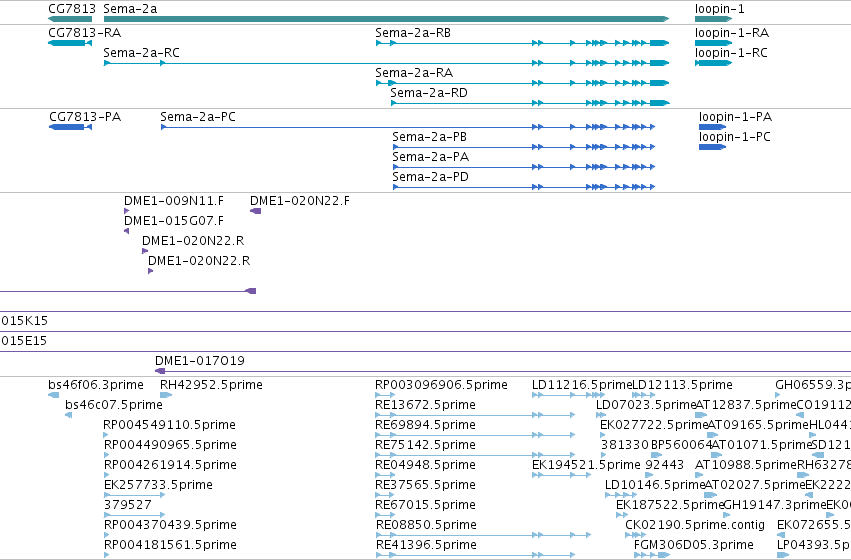The image size is (851, 560).
Task: Open EST RP004261914.5prime
Action: [170, 465]
